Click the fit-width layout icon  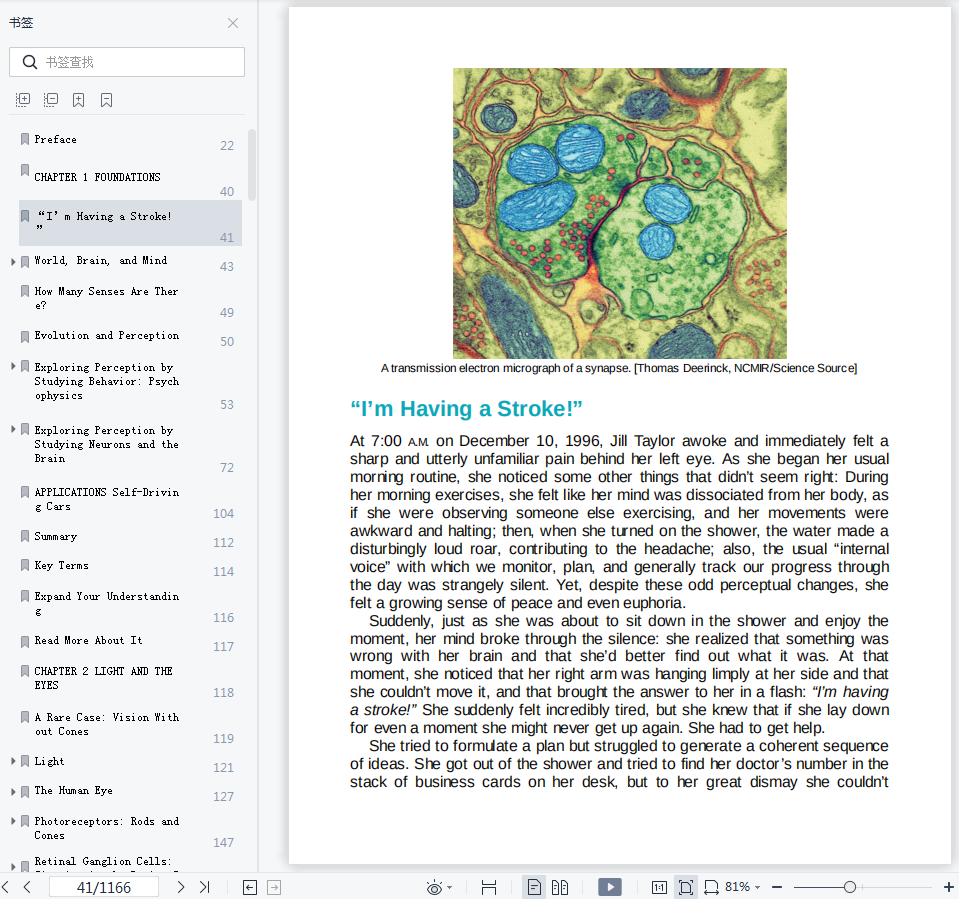(489, 887)
